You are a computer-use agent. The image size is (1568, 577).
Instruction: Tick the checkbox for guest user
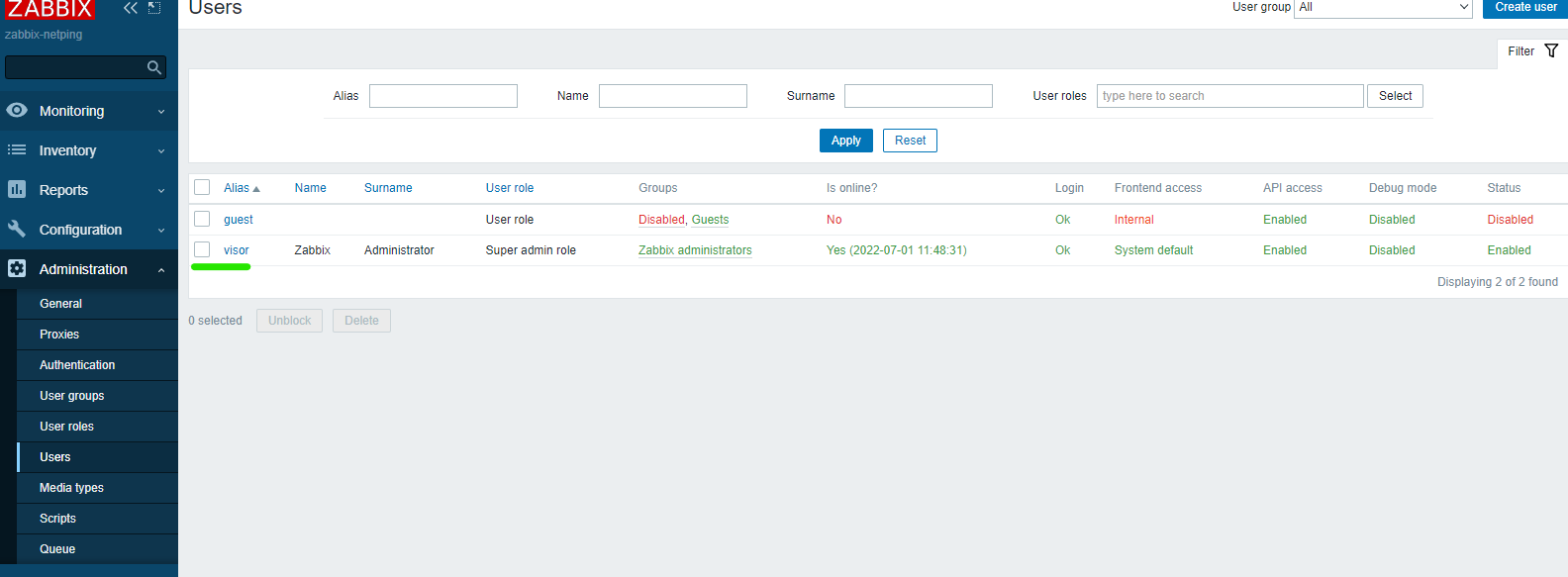[x=202, y=219]
